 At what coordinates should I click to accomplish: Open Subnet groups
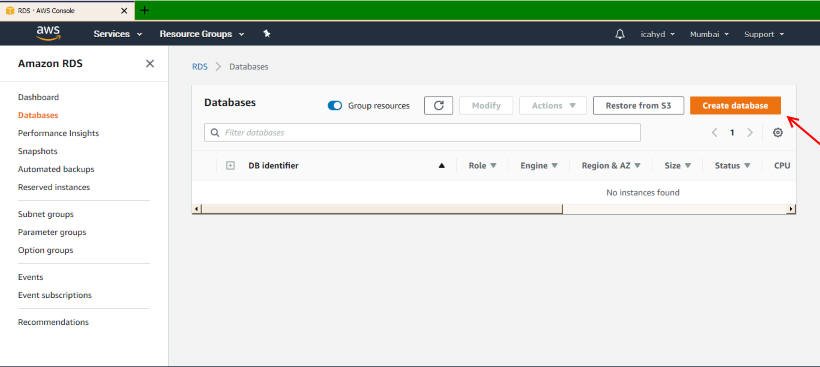[45, 214]
